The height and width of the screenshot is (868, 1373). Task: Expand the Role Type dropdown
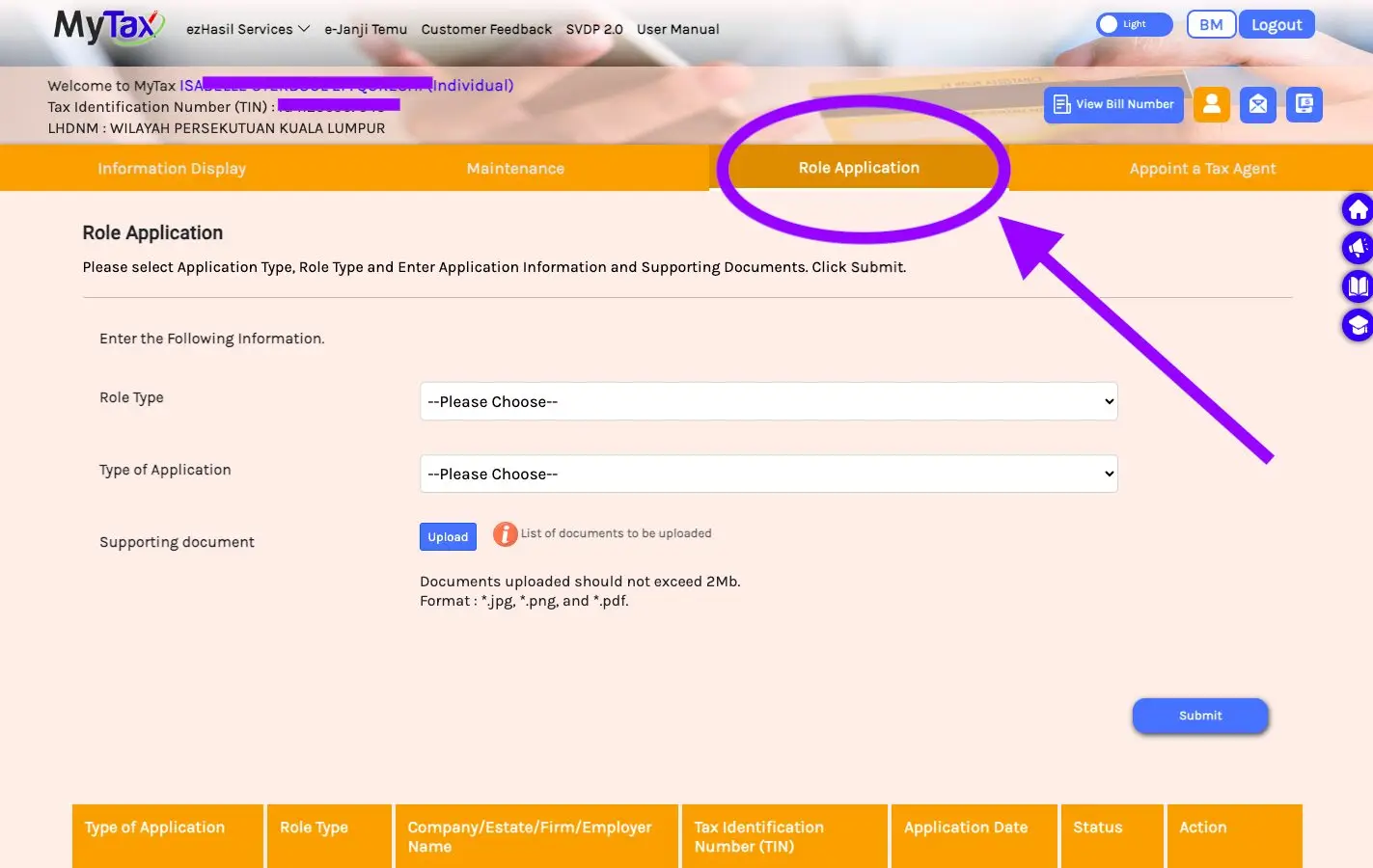click(769, 401)
